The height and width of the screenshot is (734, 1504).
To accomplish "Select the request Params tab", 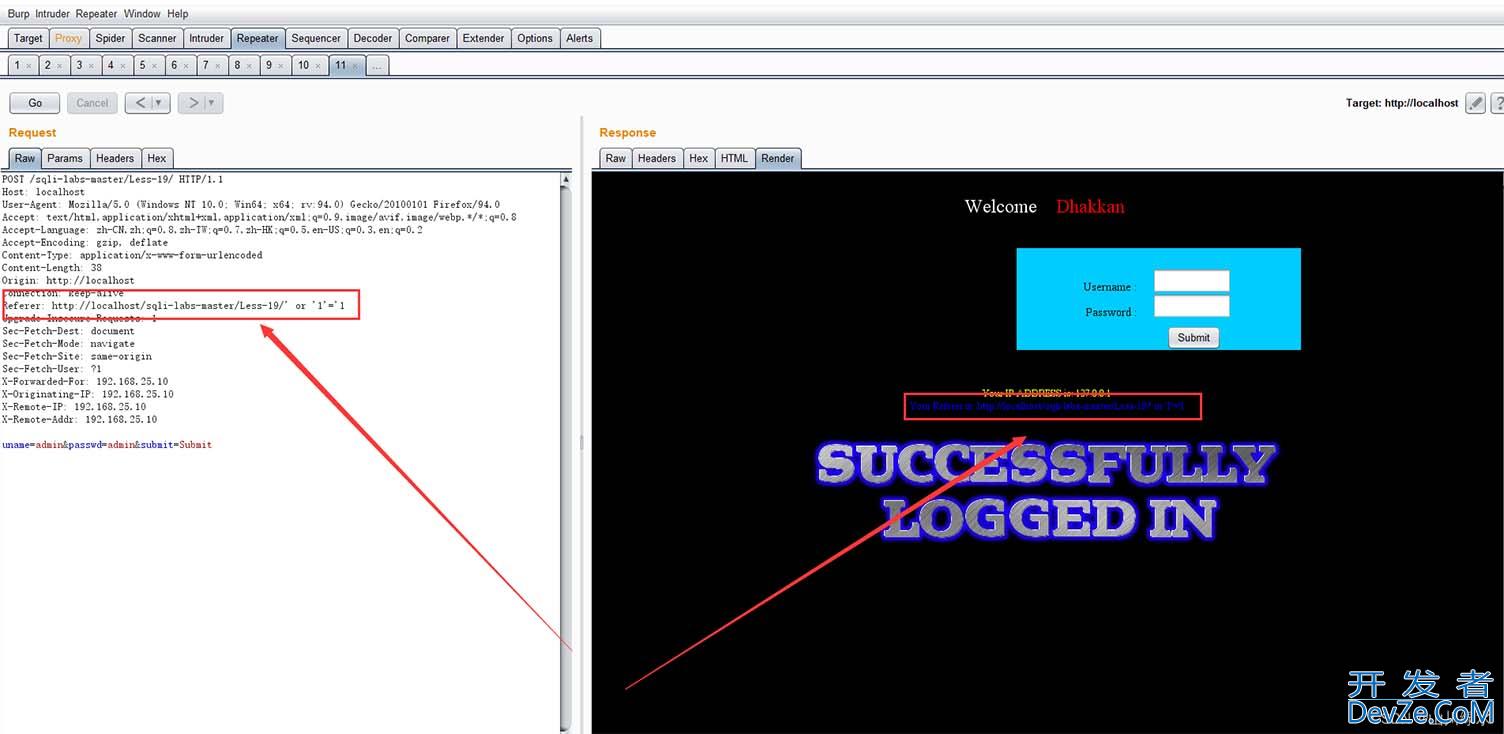I will point(65,158).
